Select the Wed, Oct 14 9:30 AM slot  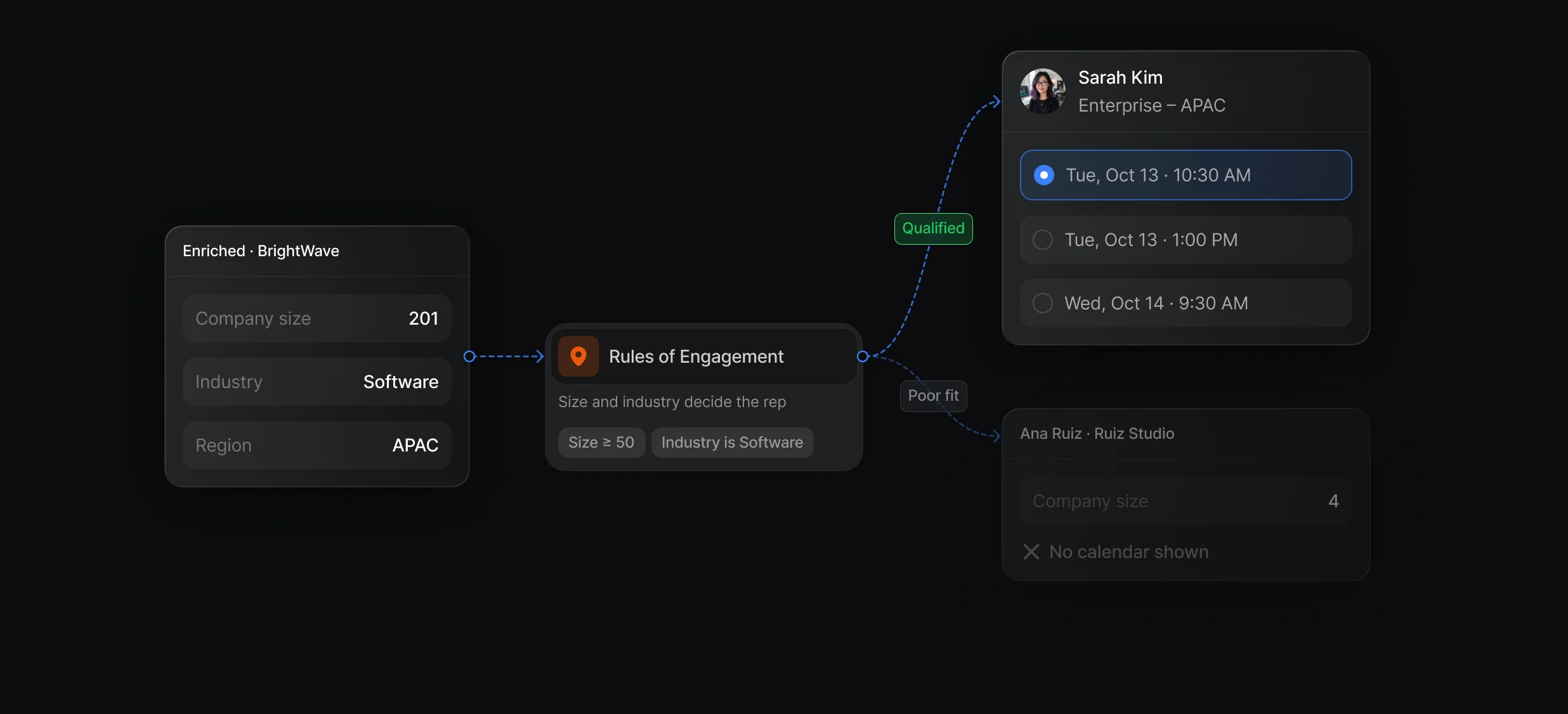1186,303
